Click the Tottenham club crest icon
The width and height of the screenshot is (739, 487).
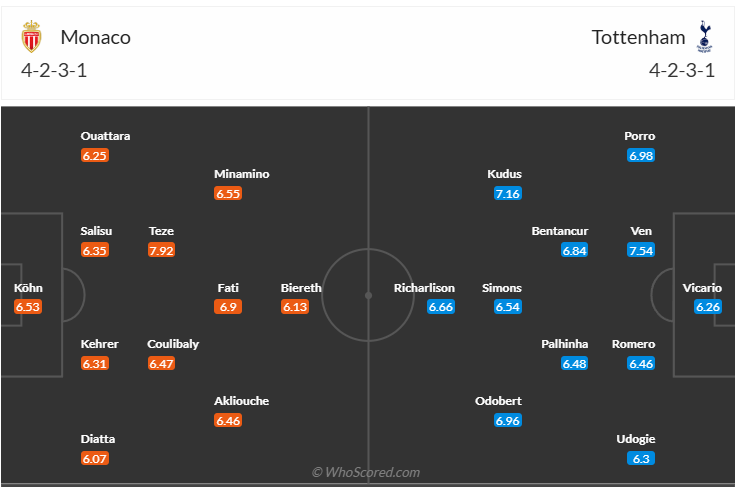click(x=705, y=36)
